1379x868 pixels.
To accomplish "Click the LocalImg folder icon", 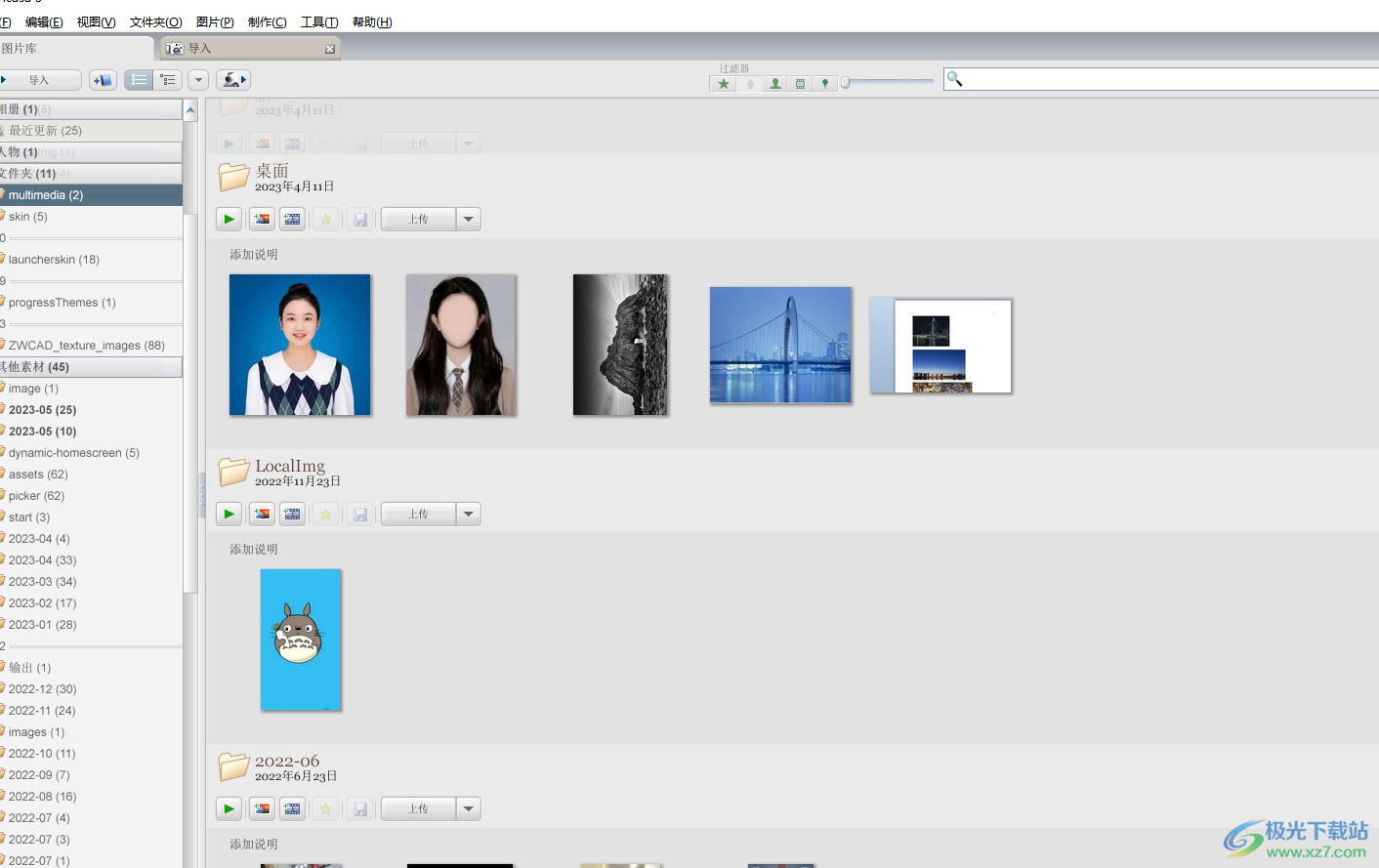I will [233, 472].
